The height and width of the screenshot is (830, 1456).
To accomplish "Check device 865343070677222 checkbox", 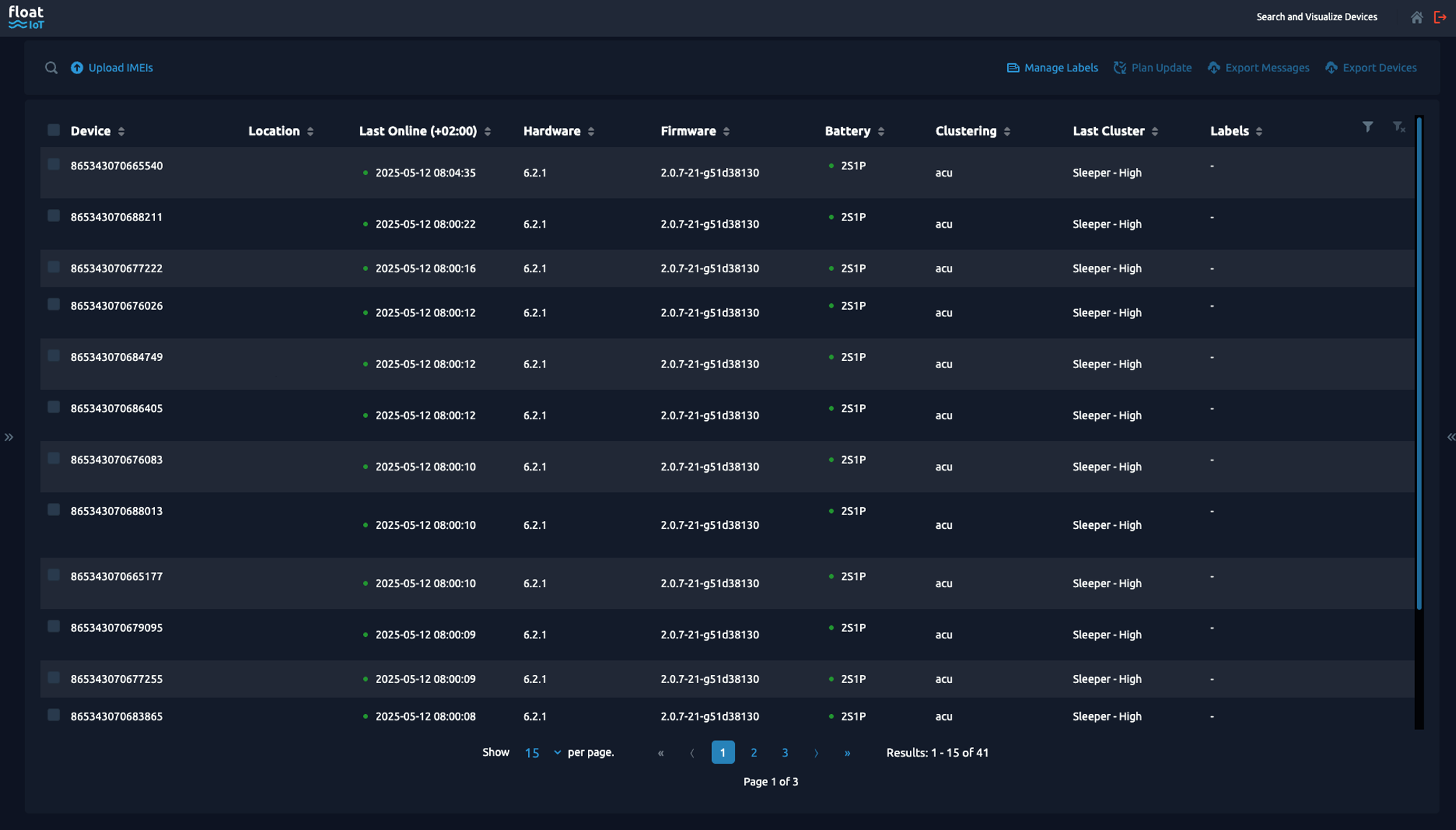I will (x=53, y=267).
